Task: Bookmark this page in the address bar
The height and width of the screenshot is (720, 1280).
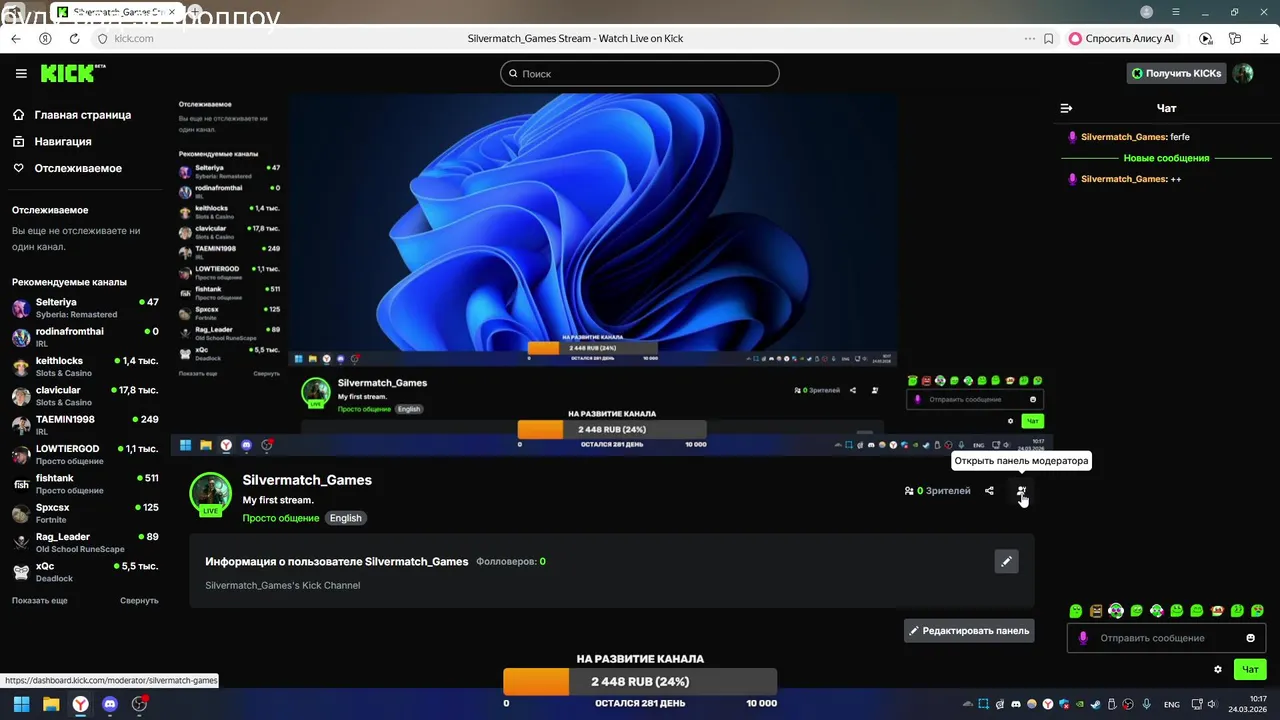Action: (1048, 38)
